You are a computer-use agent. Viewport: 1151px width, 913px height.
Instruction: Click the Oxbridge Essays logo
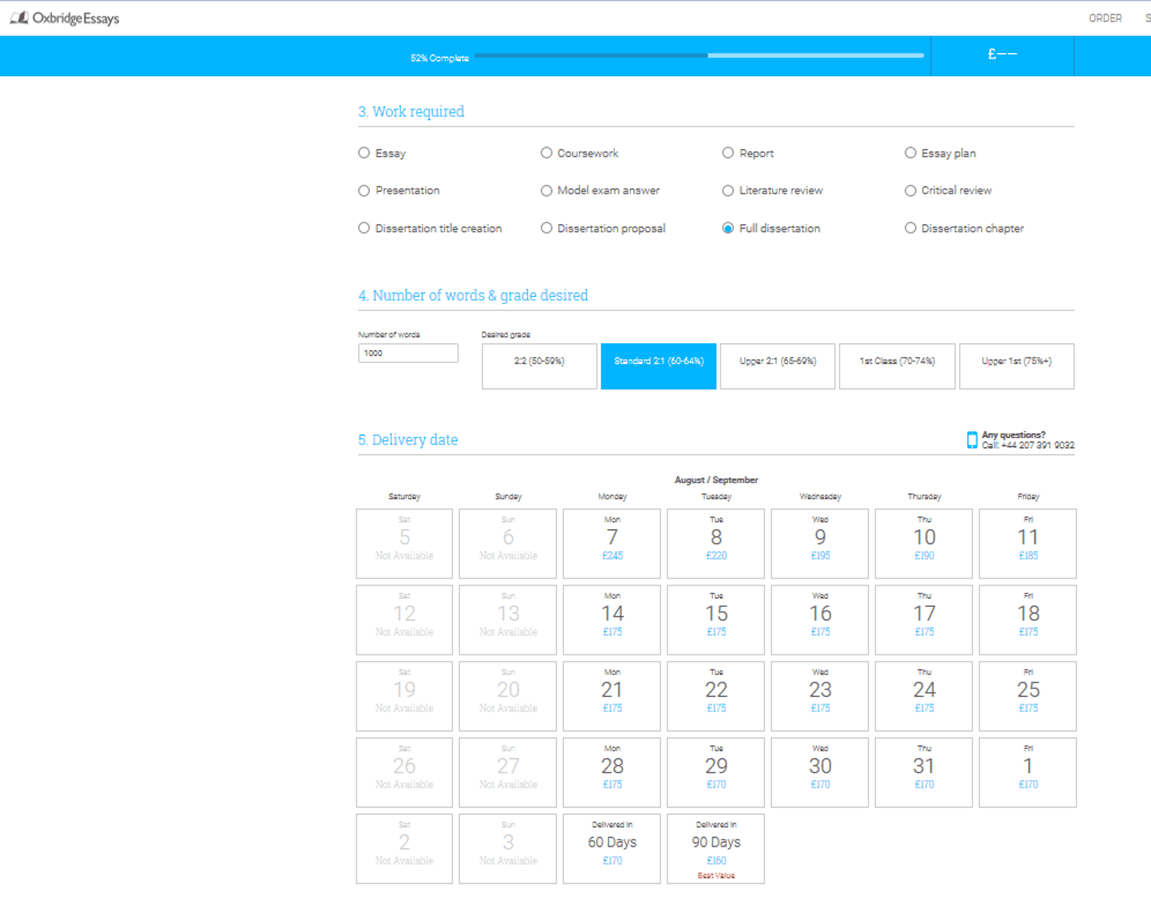pyautogui.click(x=65, y=18)
